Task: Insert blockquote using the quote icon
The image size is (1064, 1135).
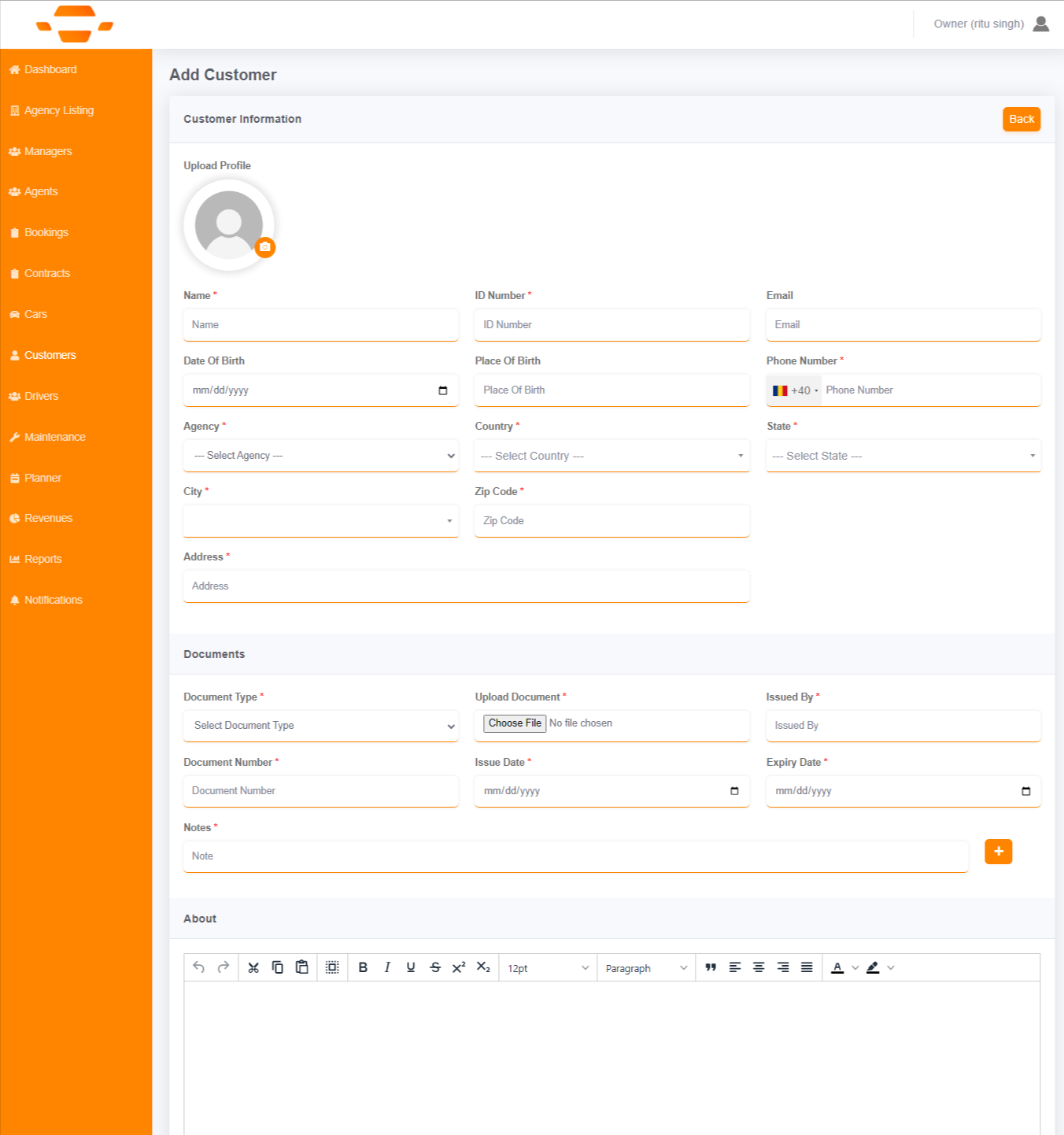Action: coord(711,967)
